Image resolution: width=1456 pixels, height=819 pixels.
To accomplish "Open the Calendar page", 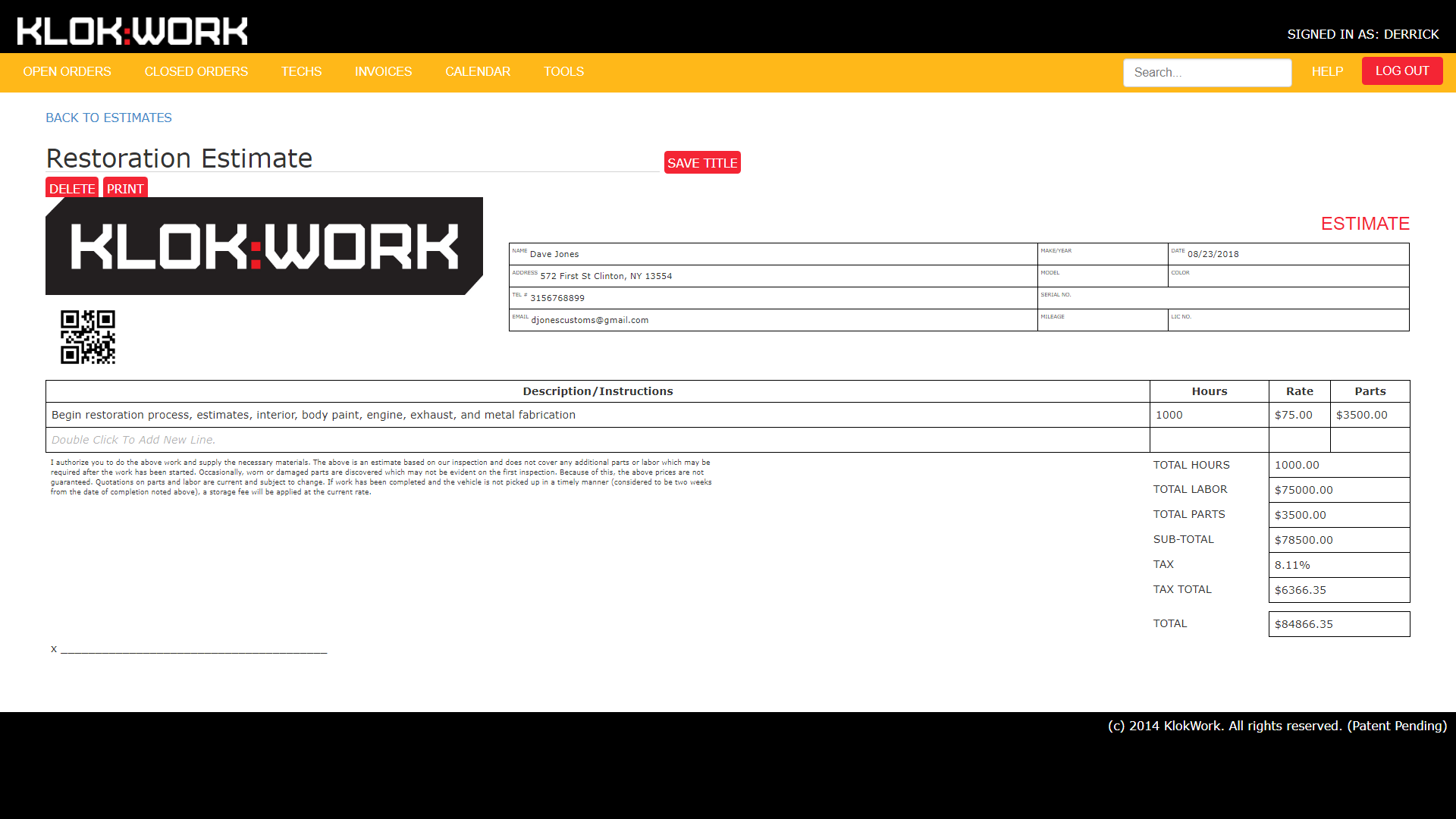I will click(x=478, y=71).
